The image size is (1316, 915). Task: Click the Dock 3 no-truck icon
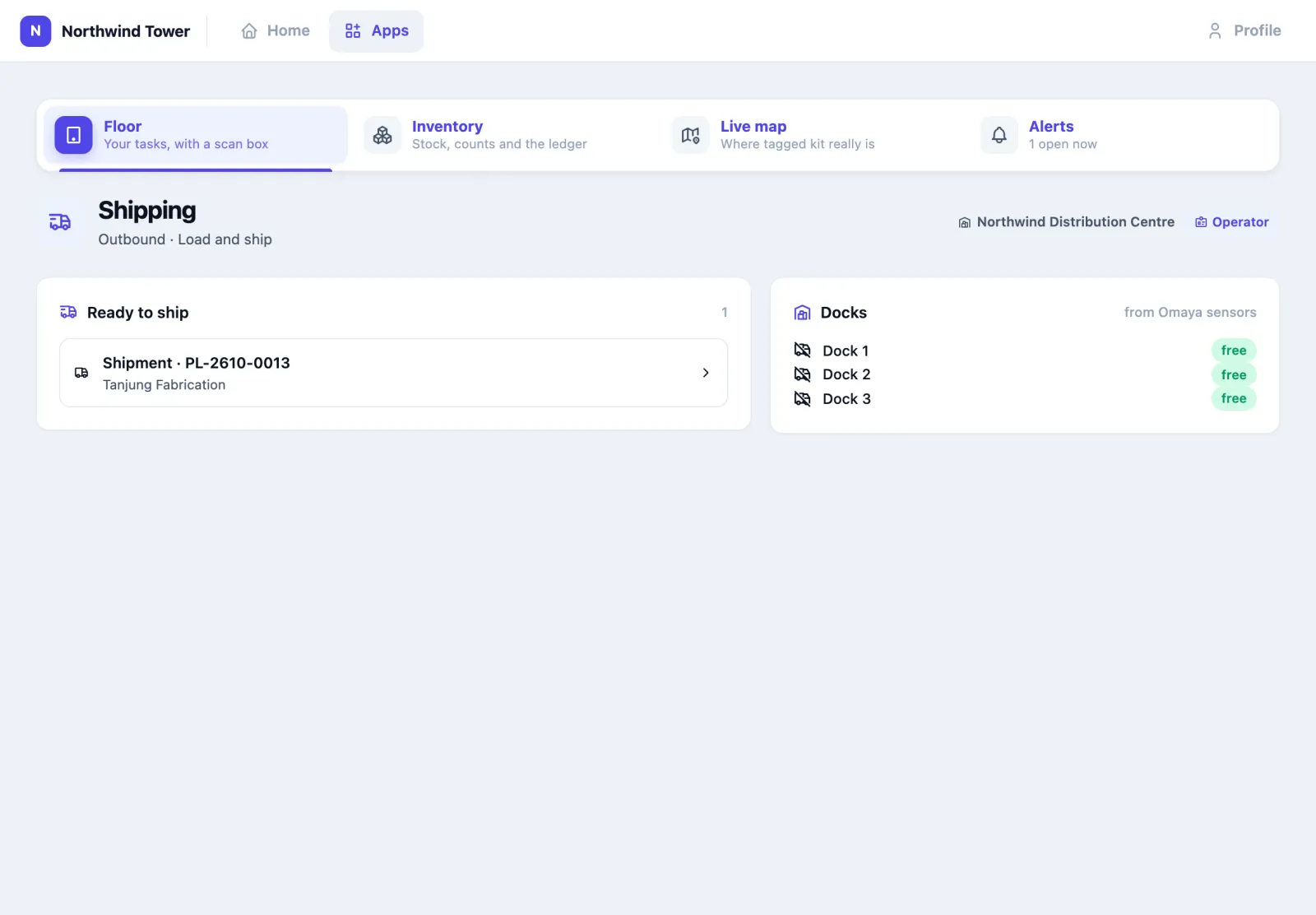tap(803, 399)
